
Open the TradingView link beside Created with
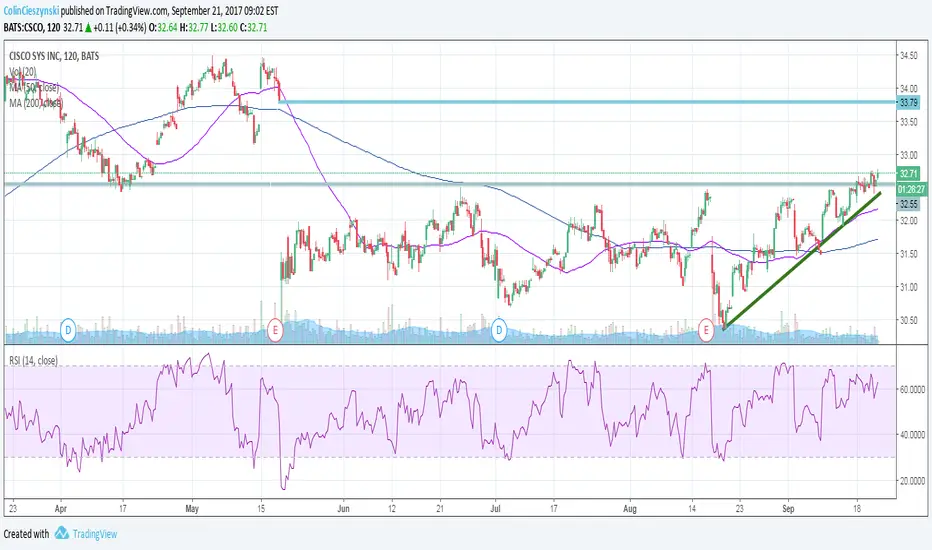pyautogui.click(x=95, y=534)
